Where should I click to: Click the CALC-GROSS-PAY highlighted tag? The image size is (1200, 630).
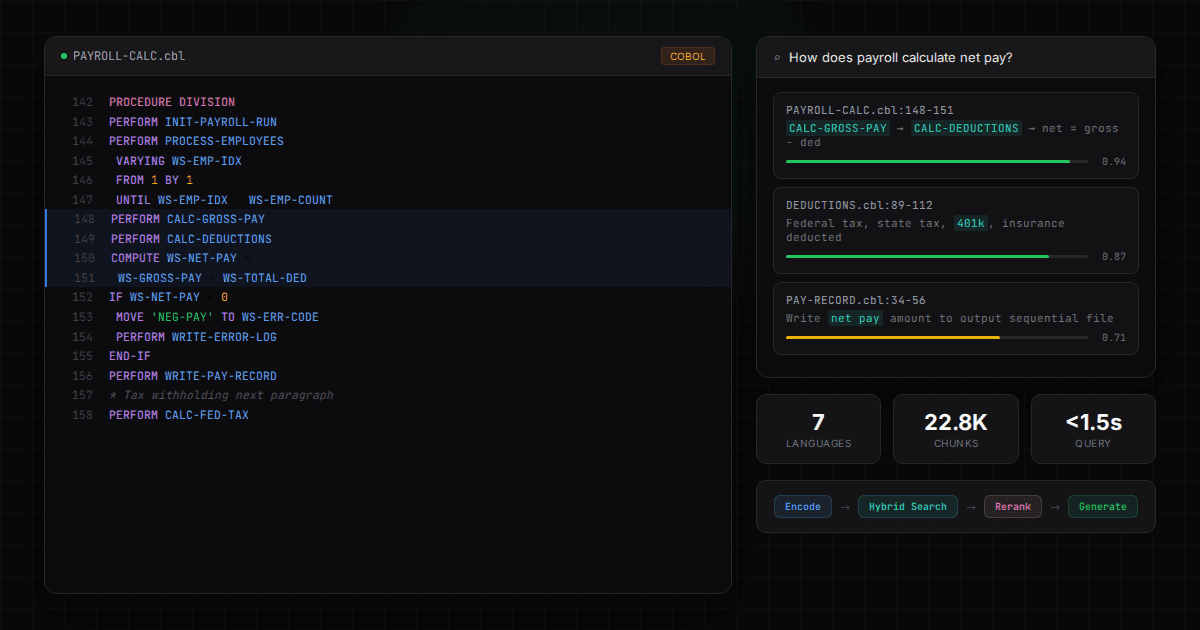click(838, 128)
